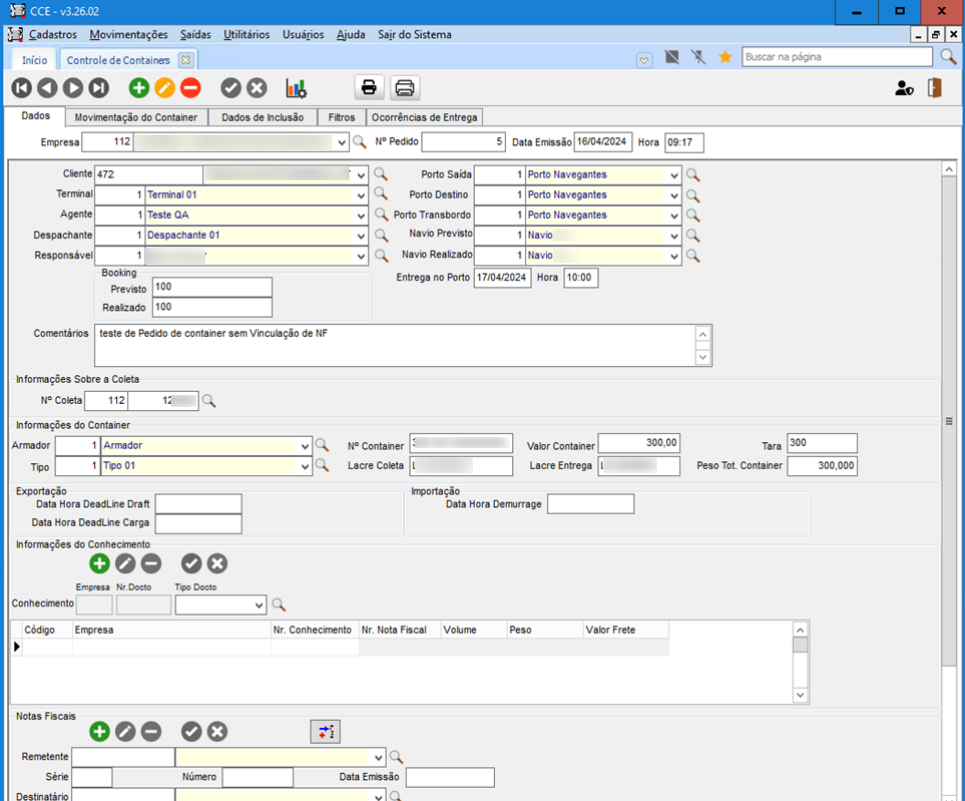Open the chart report settings icon
Image resolution: width=965 pixels, height=801 pixels.
coord(296,88)
